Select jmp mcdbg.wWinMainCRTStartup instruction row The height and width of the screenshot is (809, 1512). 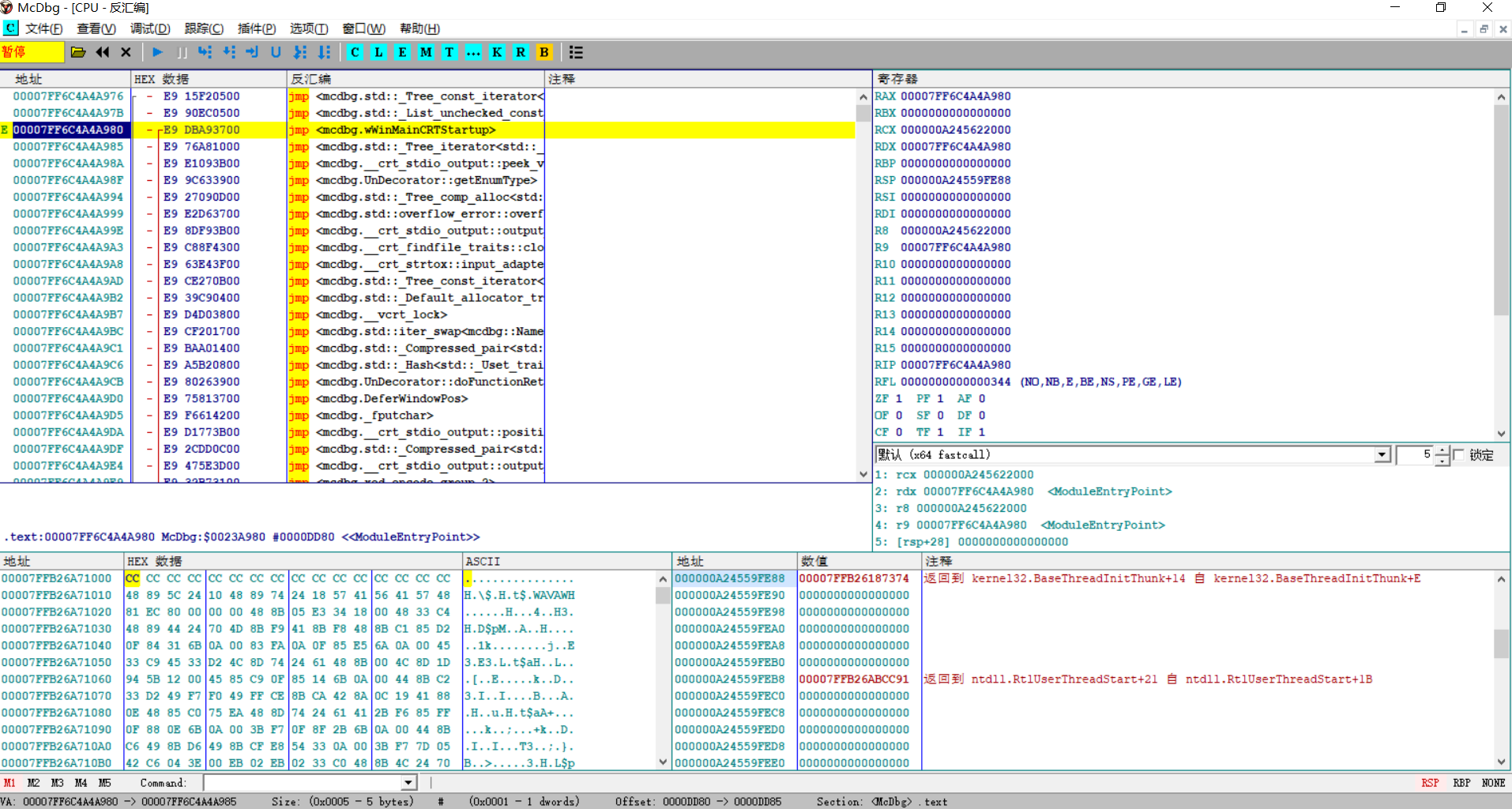coord(427,130)
